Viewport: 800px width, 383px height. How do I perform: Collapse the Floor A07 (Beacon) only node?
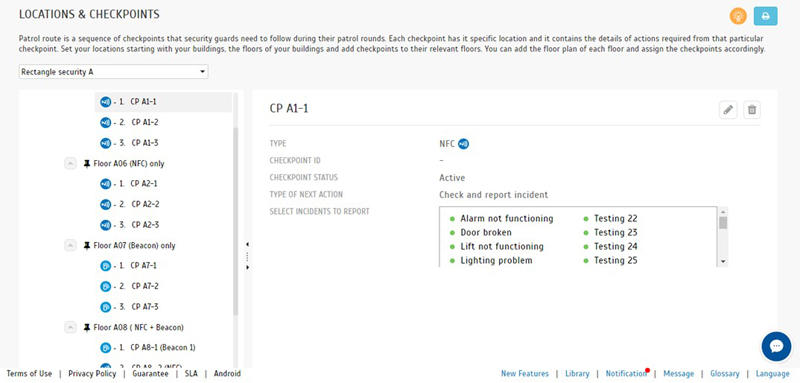(70, 245)
